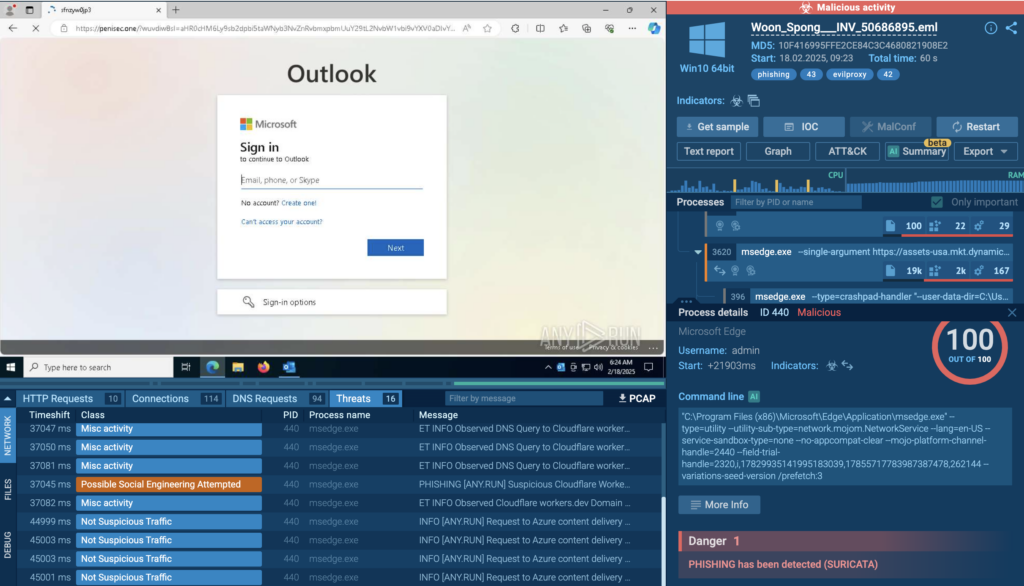Click the More Info button

(x=719, y=505)
